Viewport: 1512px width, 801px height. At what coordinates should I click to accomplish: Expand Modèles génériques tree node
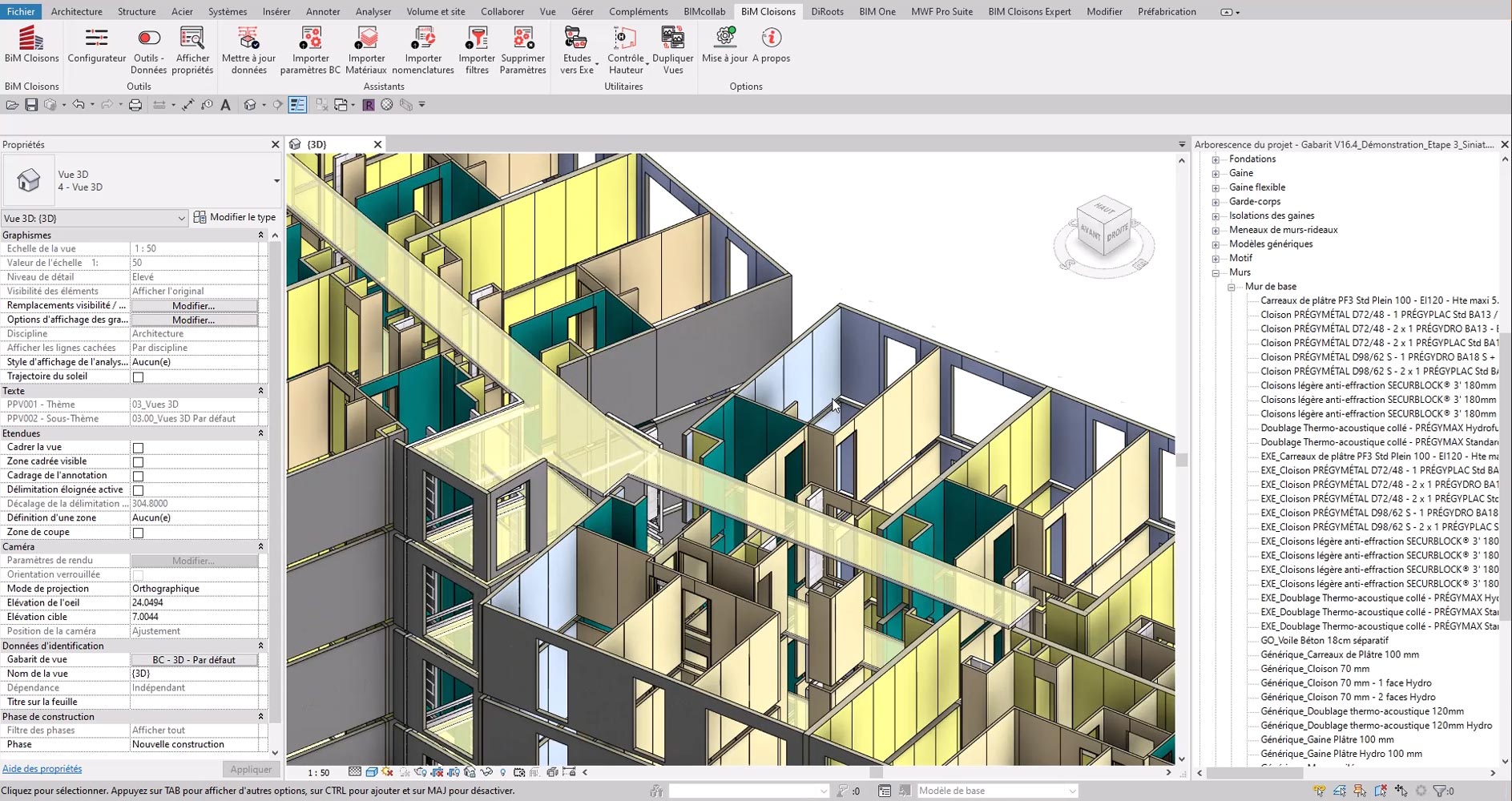click(x=1216, y=244)
